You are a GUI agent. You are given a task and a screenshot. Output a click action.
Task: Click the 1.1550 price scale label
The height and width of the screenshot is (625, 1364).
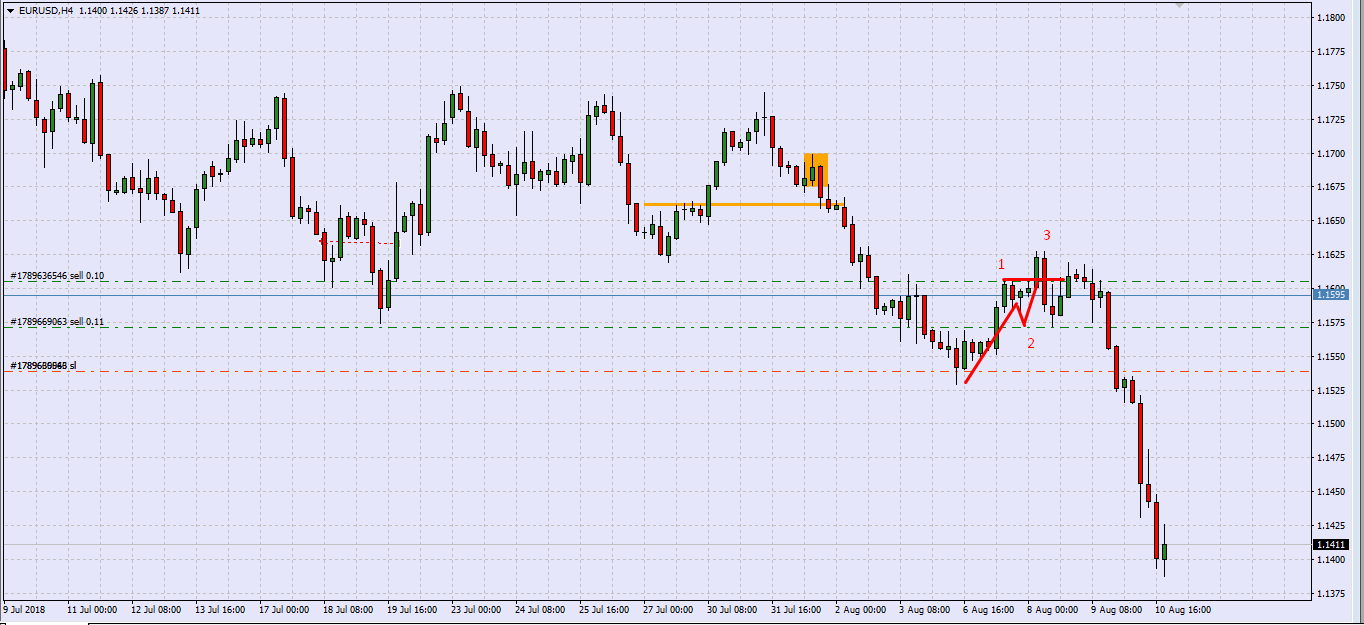(x=1331, y=356)
